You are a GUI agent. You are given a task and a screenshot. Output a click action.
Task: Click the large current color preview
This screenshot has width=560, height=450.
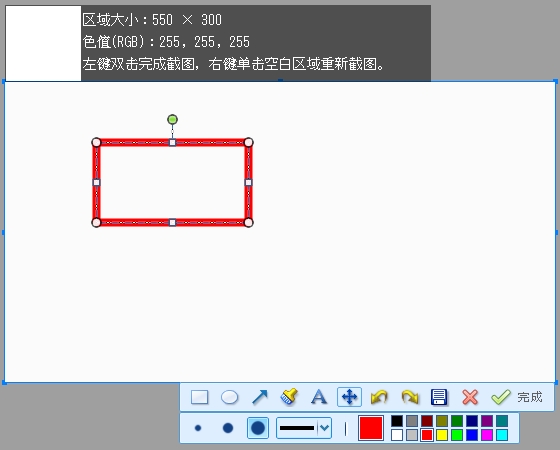pos(371,428)
